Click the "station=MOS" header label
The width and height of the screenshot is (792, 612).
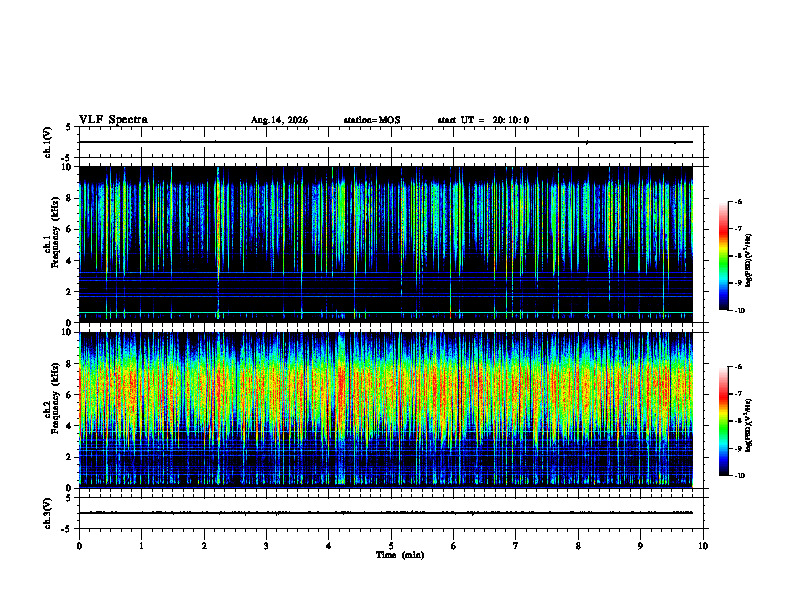(x=372, y=120)
